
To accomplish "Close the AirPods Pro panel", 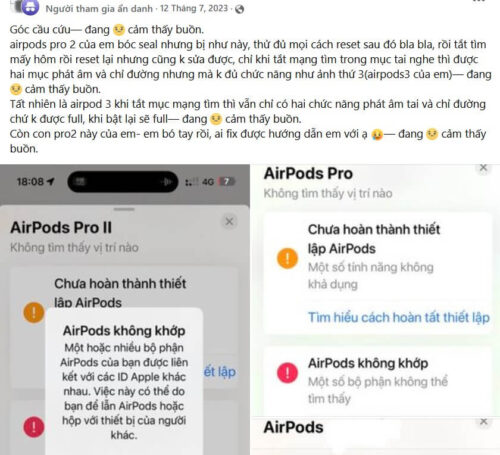I will click(x=483, y=167).
